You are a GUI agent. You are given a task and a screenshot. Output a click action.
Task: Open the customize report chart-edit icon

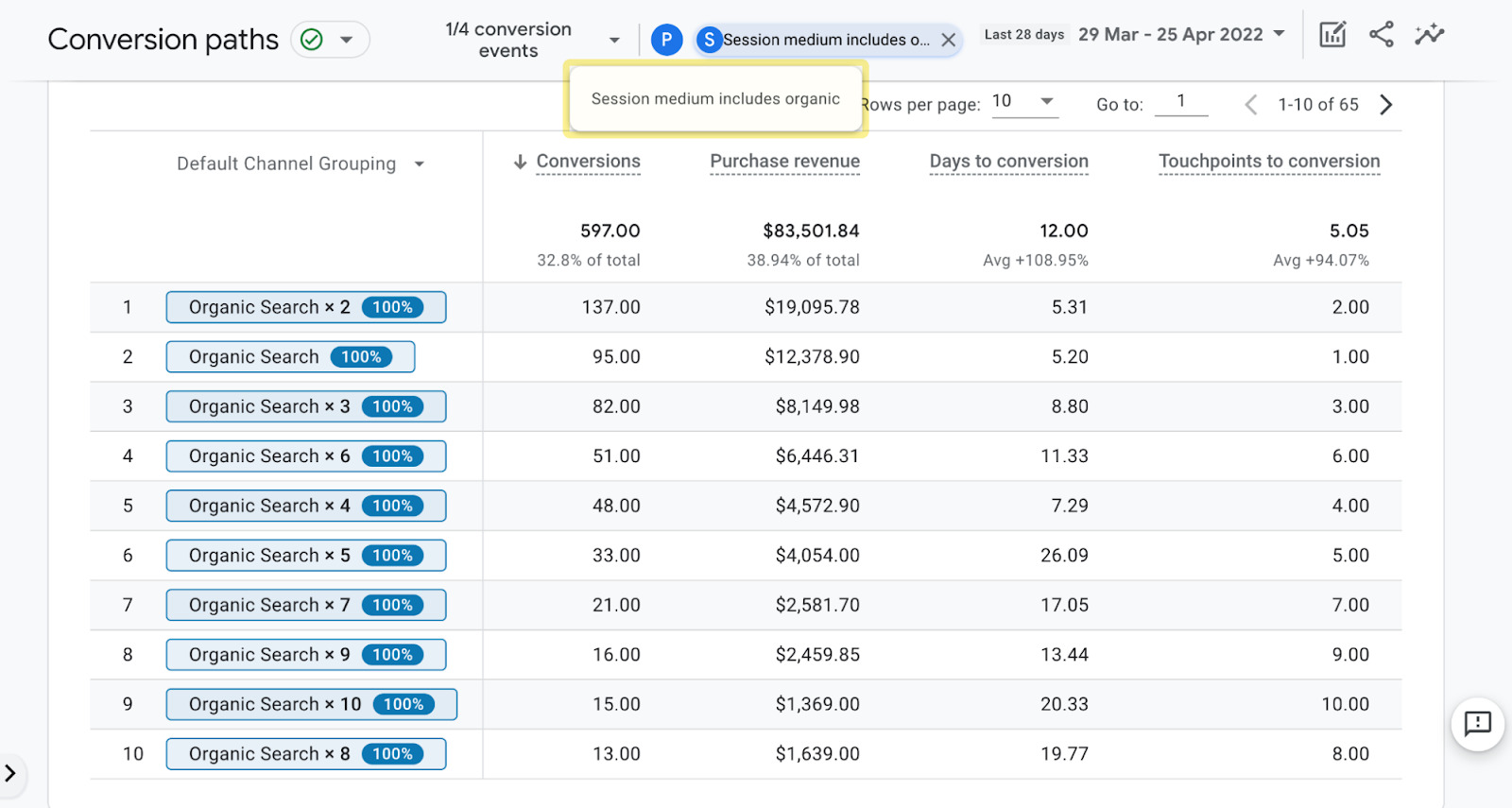coord(1332,35)
